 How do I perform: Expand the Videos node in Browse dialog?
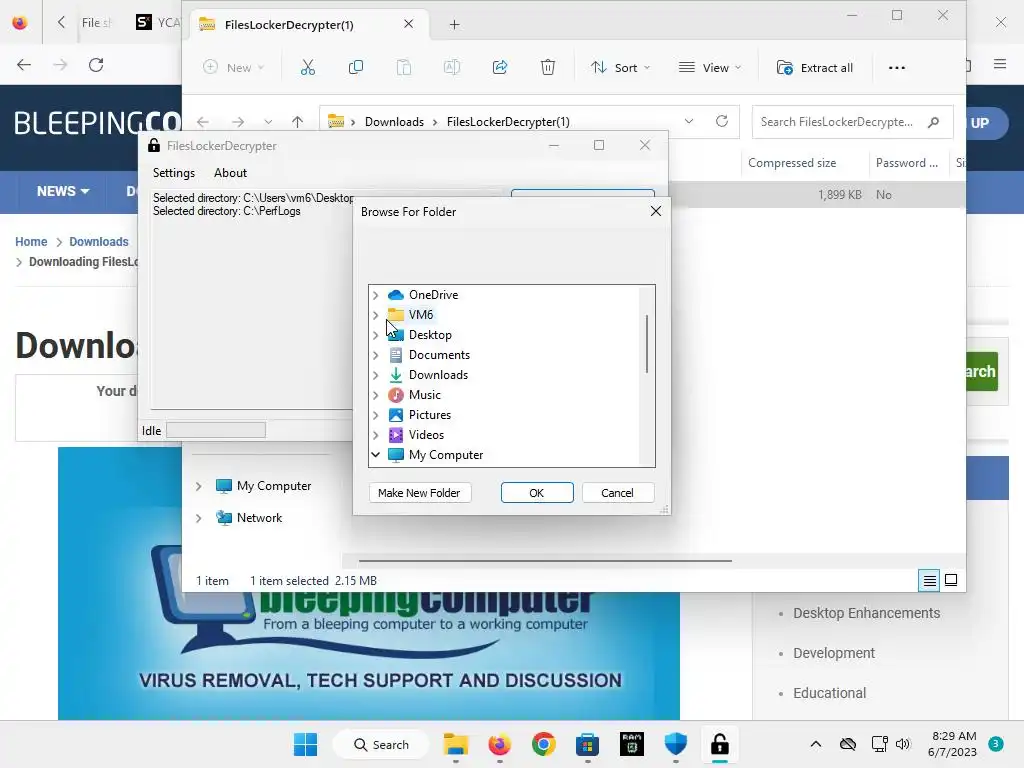(x=376, y=435)
